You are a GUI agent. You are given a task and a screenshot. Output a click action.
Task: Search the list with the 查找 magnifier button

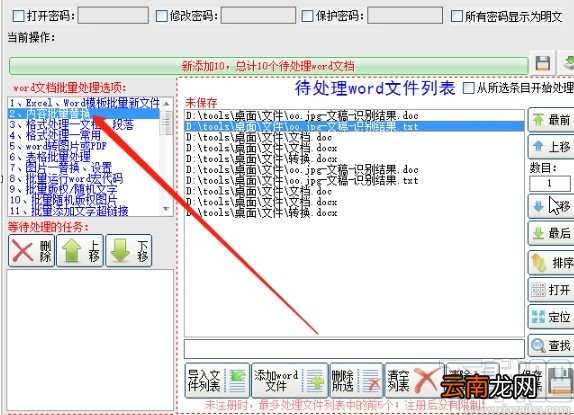click(552, 345)
